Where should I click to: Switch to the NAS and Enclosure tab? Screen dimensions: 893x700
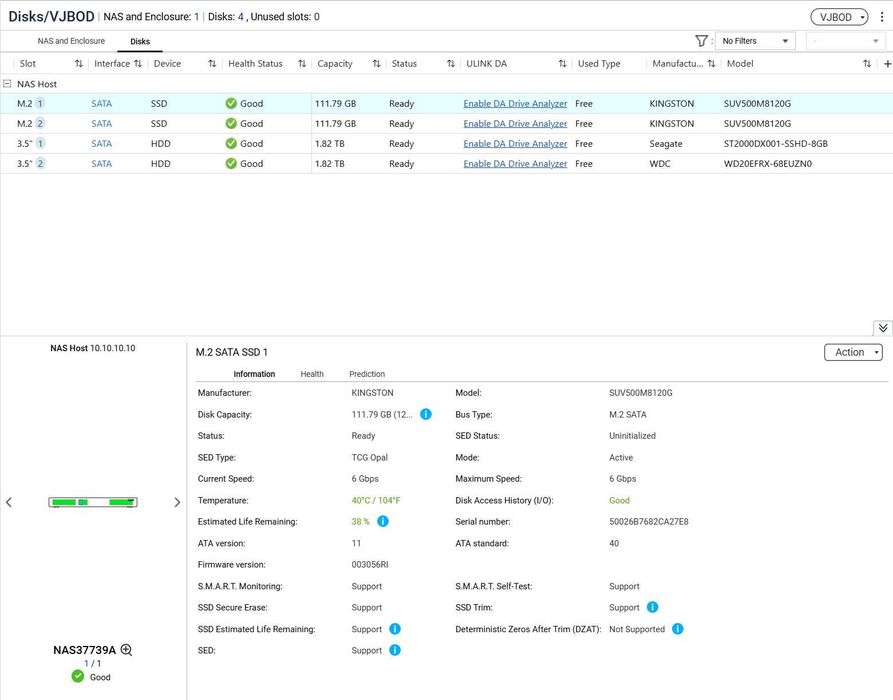pyautogui.click(x=71, y=41)
